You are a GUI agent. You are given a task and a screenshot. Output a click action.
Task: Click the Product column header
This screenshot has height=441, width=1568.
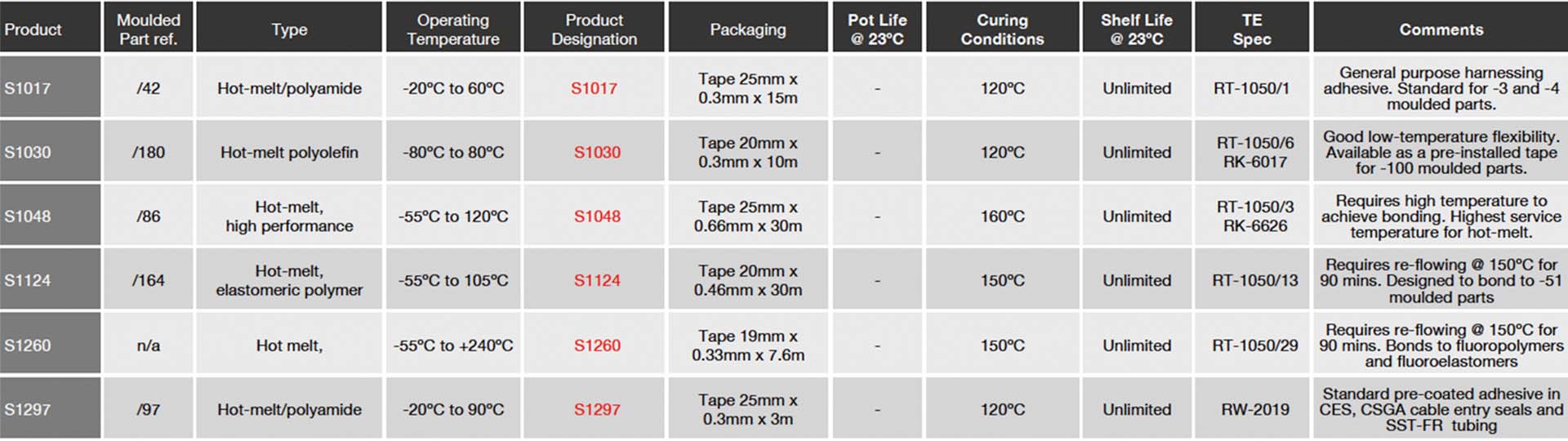[x=33, y=29]
